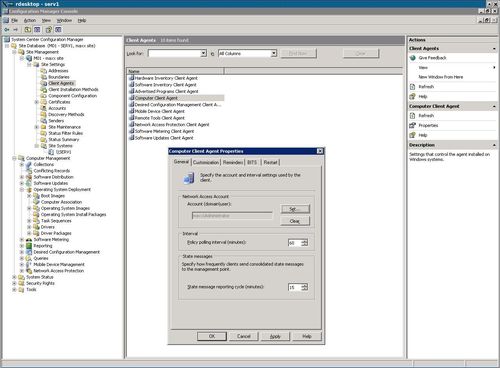
Task: Expand the Site Maintenance tree node
Action: click(37, 127)
